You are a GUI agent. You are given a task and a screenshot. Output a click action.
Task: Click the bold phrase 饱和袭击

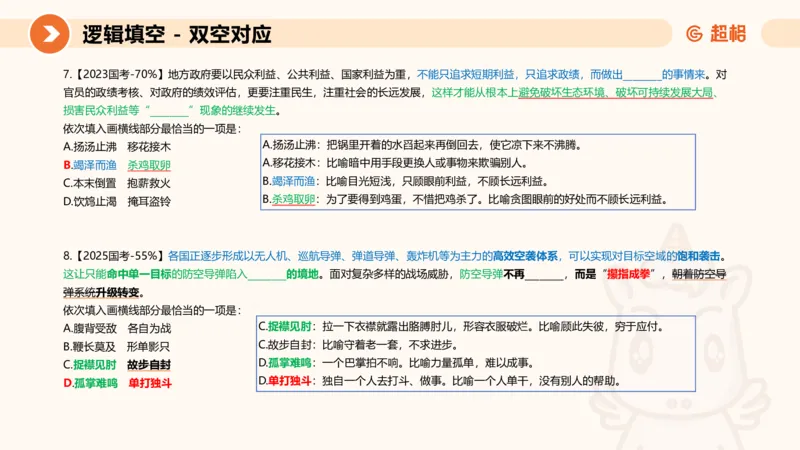tap(698, 256)
